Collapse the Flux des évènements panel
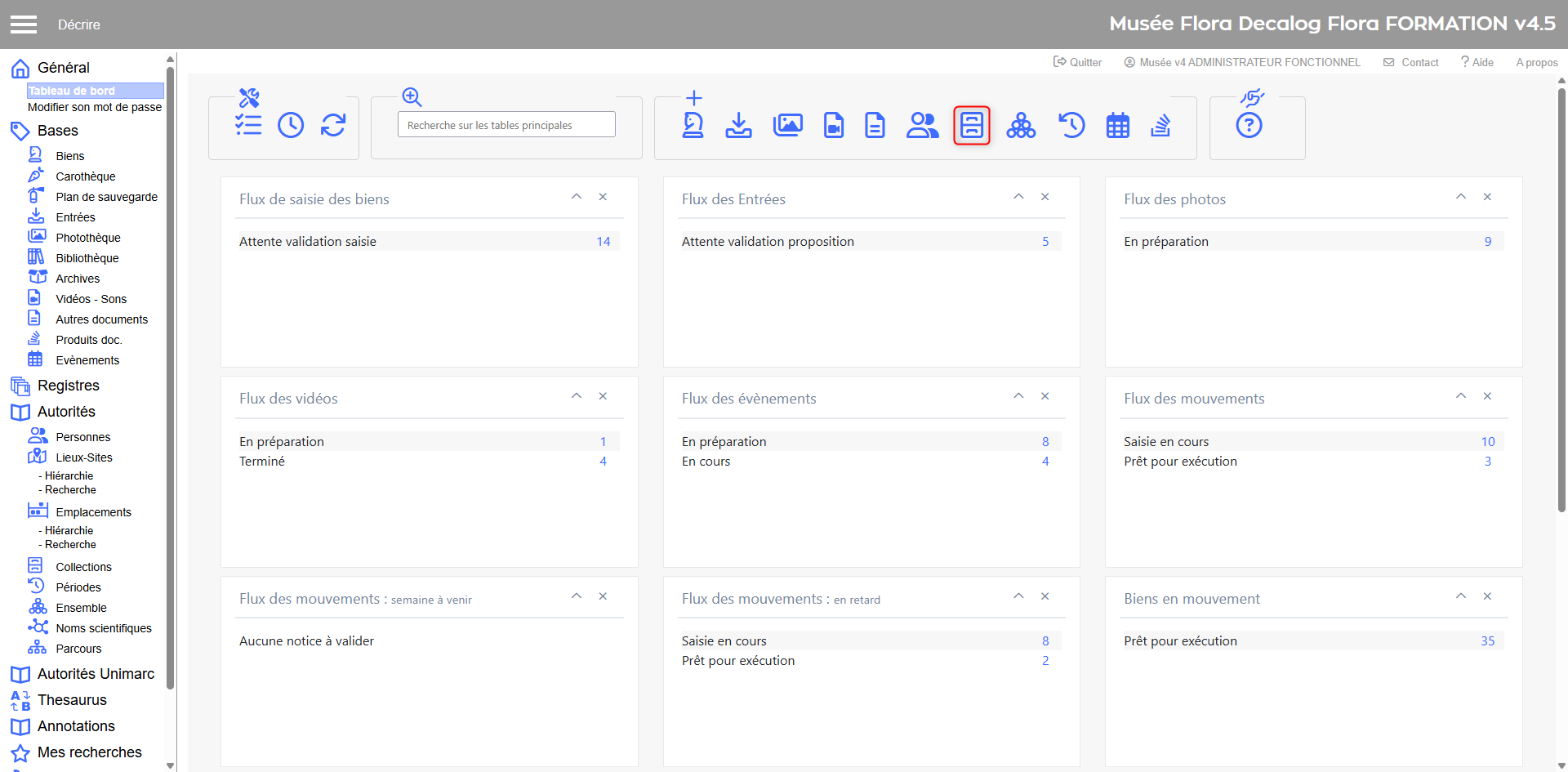Viewport: 1568px width, 772px height. [1018, 396]
